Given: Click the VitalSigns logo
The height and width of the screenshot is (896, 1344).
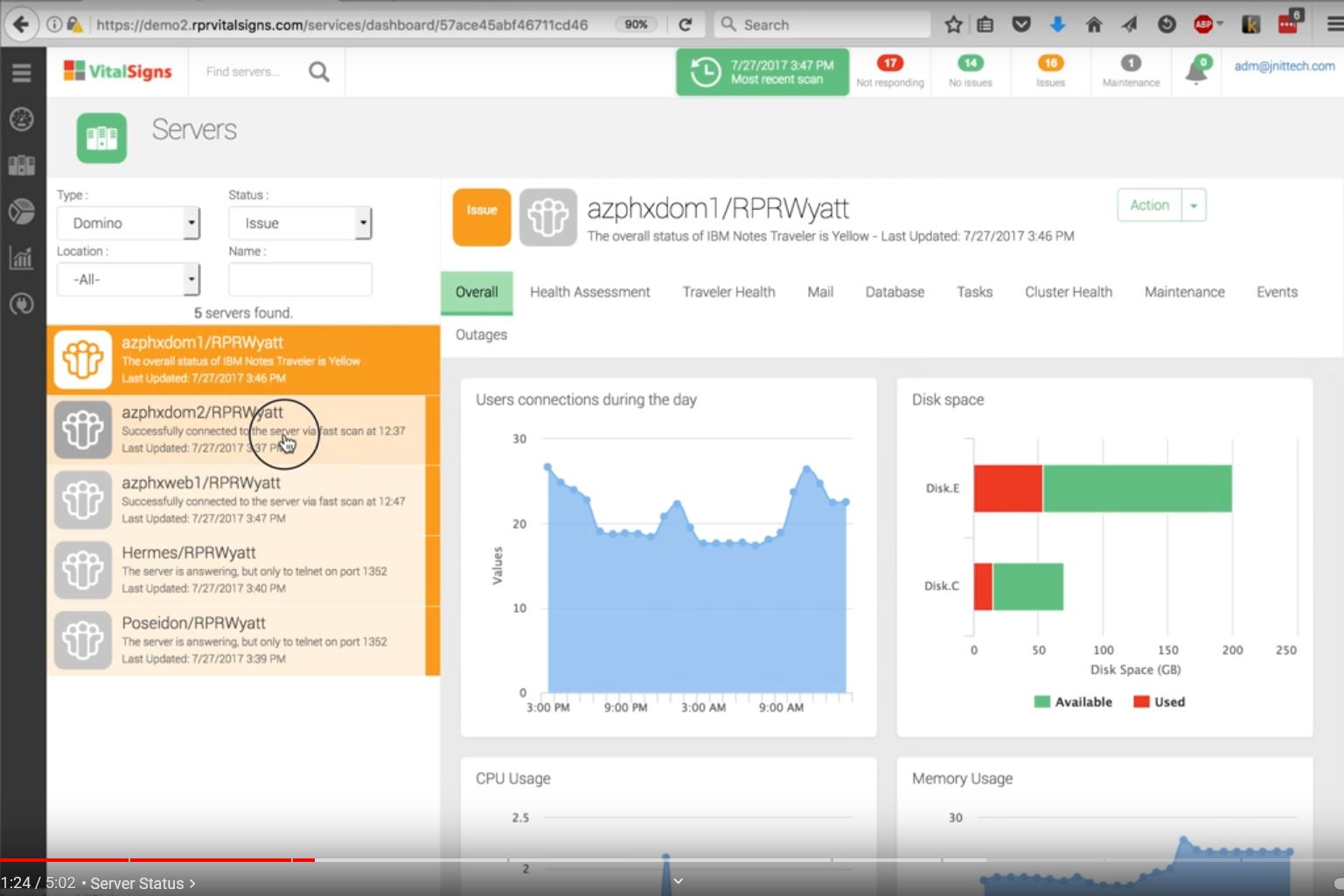Looking at the screenshot, I should tap(118, 72).
